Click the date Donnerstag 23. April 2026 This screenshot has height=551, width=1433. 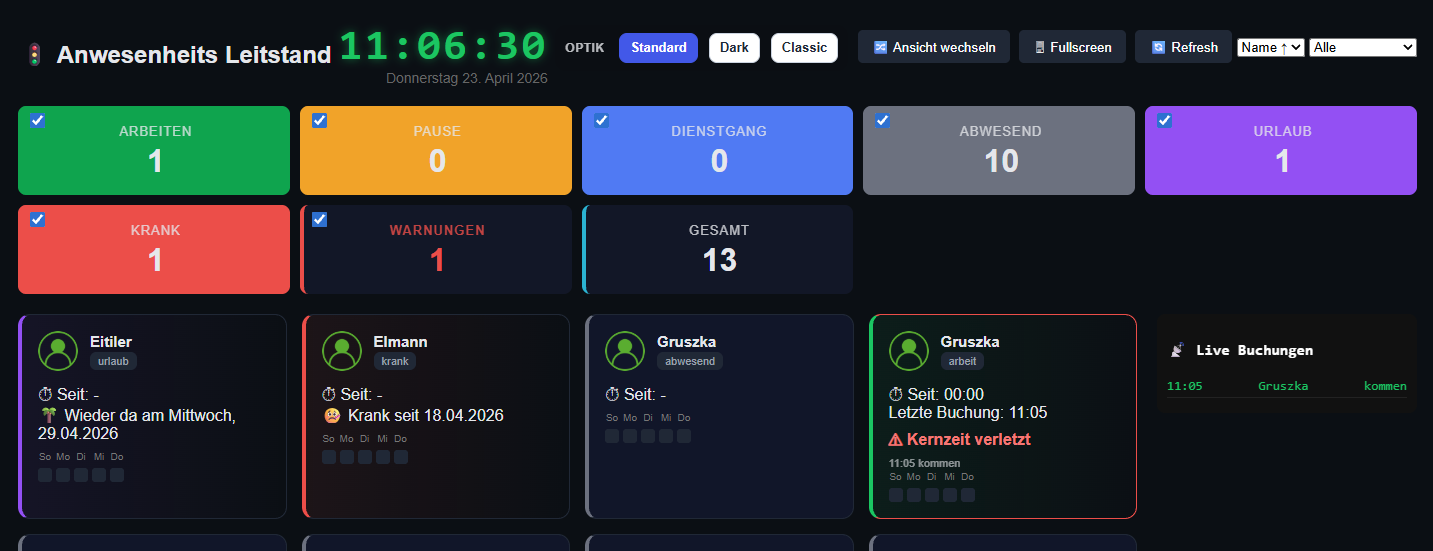(x=467, y=78)
